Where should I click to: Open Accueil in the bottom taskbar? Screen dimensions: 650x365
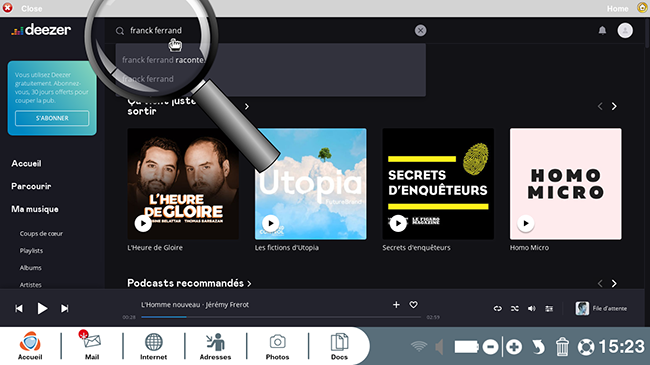click(30, 346)
